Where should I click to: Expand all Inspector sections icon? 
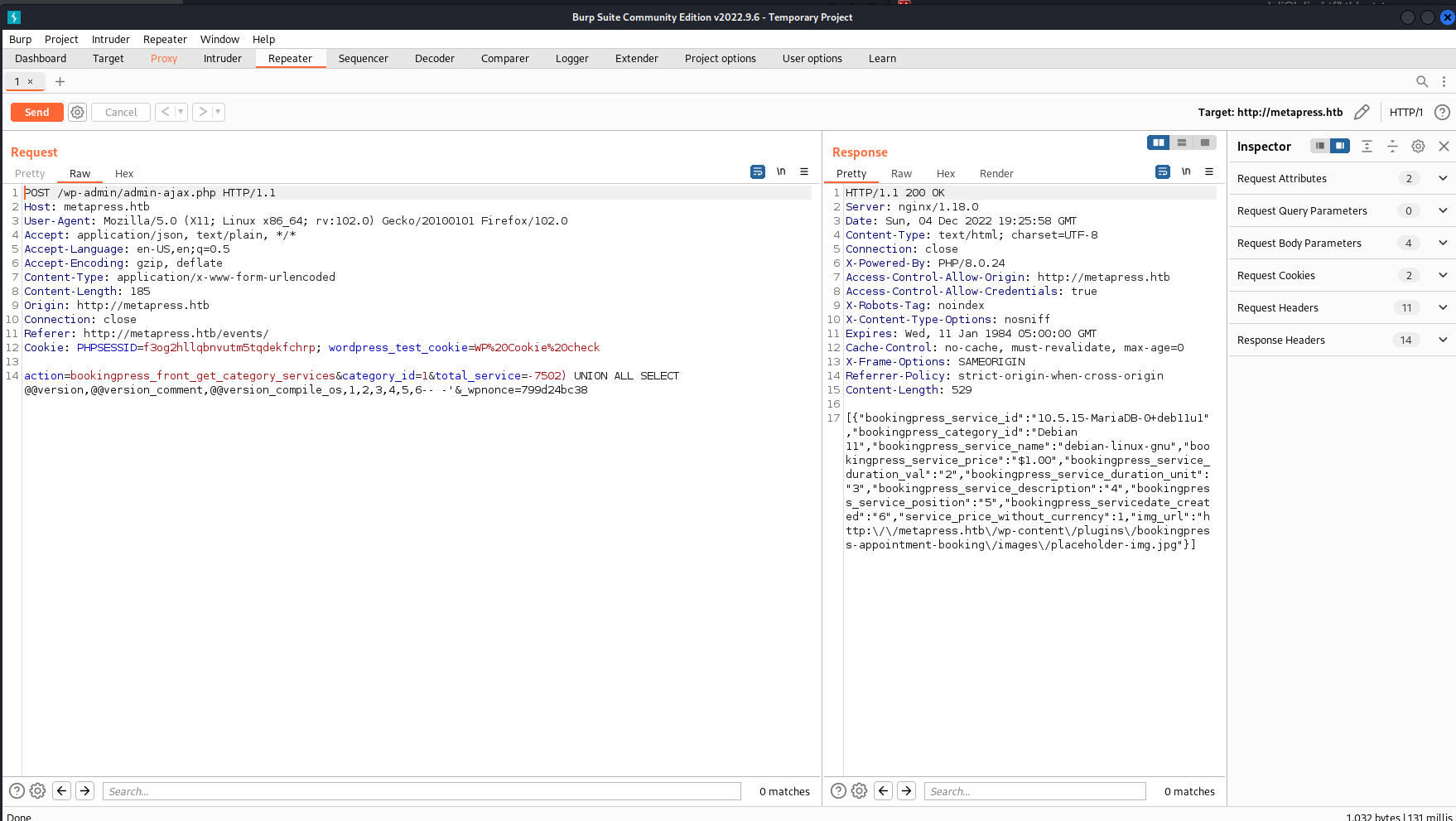click(x=1367, y=146)
